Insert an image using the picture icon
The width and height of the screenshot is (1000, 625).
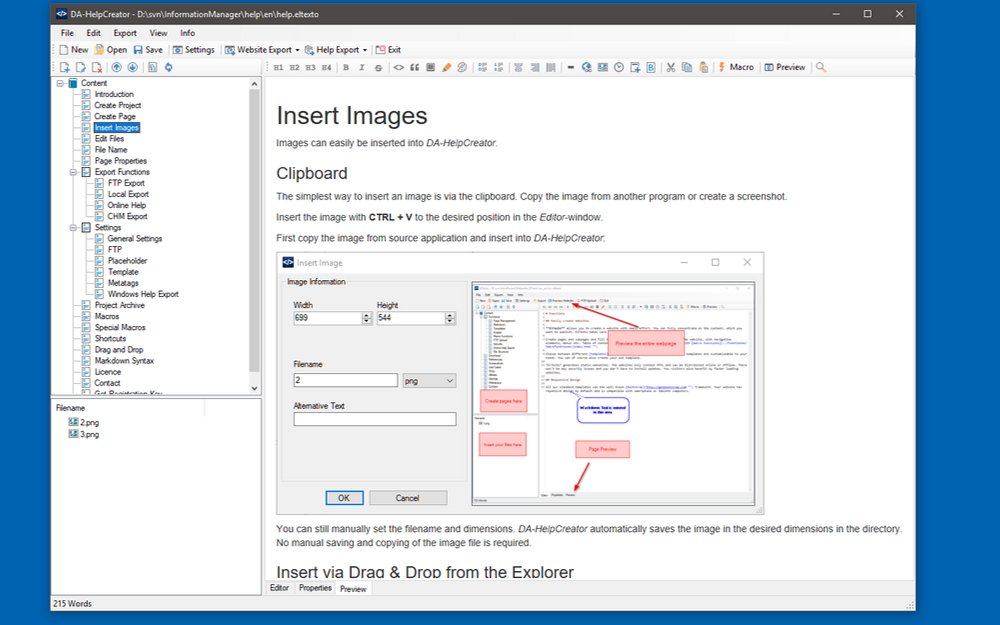coord(603,67)
